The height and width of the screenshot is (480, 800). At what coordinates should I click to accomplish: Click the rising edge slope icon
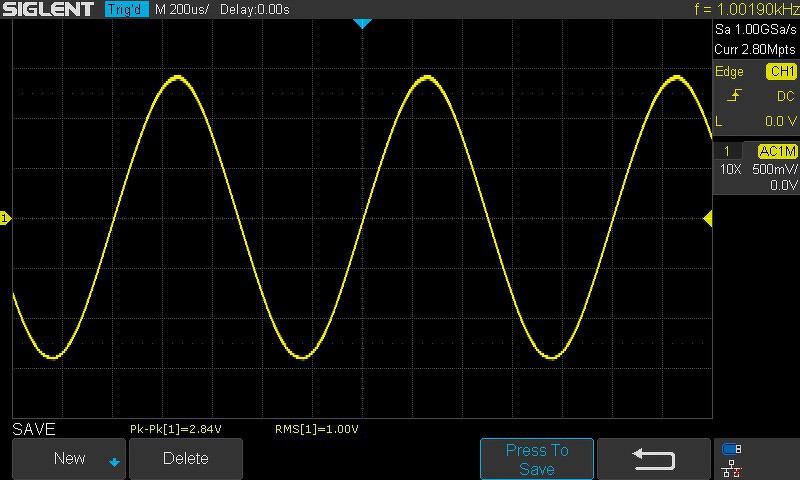click(x=734, y=95)
